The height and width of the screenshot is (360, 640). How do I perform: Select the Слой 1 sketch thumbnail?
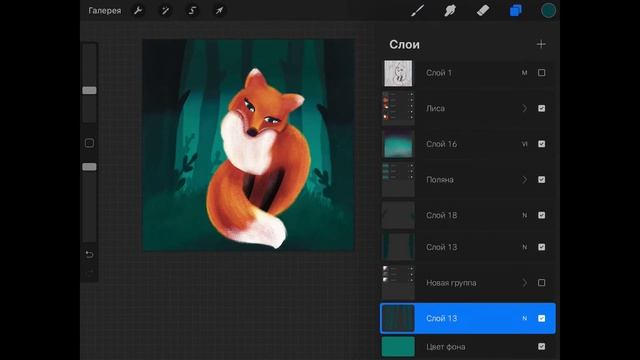398,73
